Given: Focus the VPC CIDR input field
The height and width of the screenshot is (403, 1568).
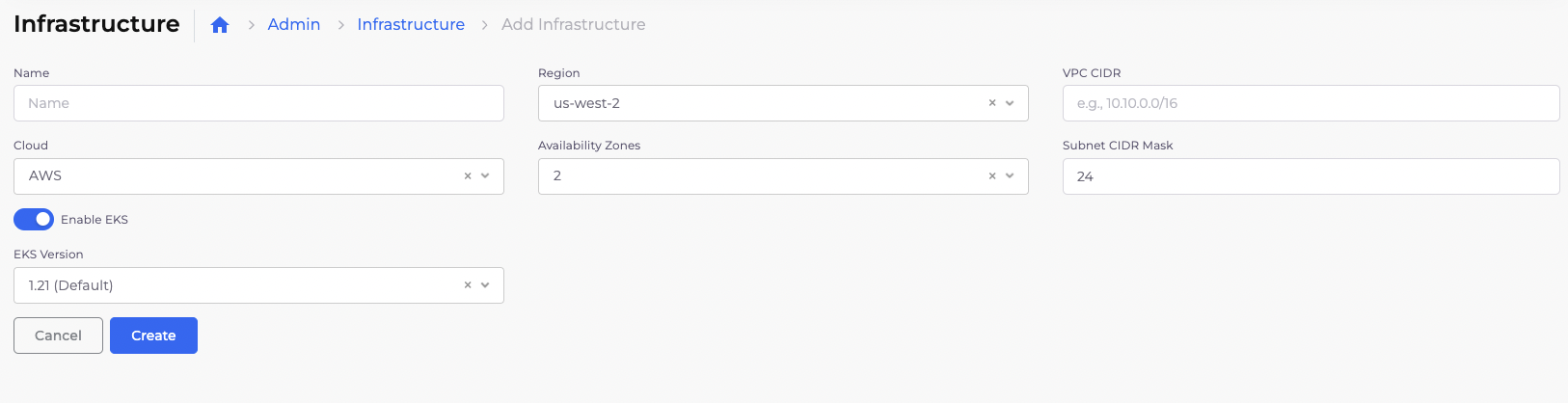Looking at the screenshot, I should pyautogui.click(x=1311, y=103).
